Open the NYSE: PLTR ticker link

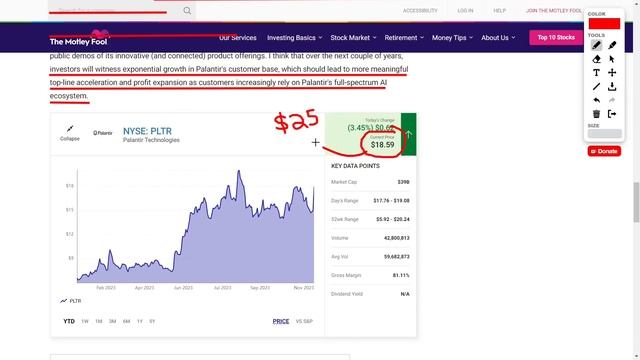(147, 131)
